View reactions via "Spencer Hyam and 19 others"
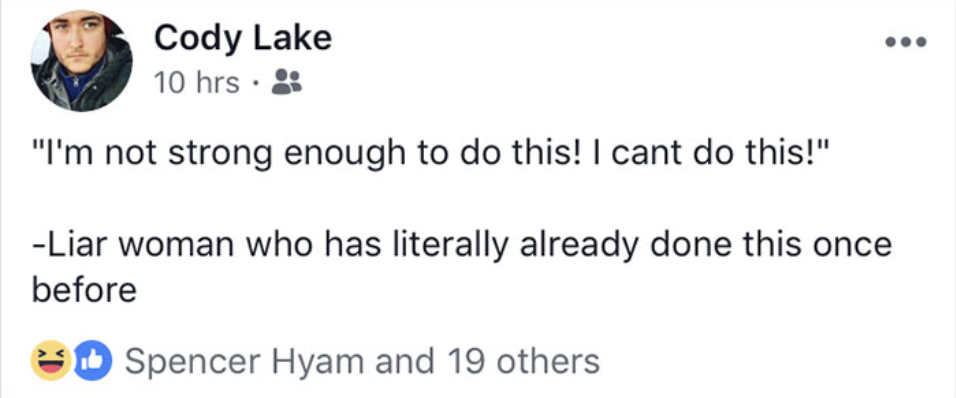 tap(362, 361)
